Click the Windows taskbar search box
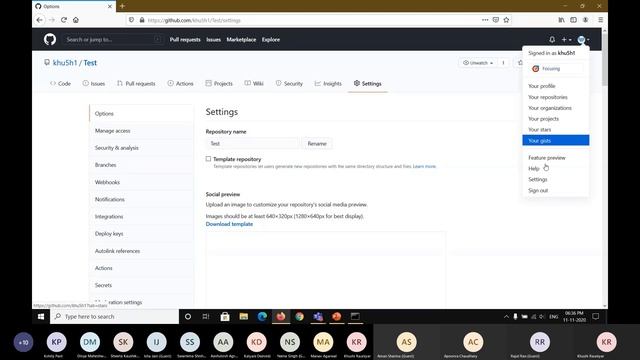Screen dimensions: 640x360 click(x=115, y=316)
